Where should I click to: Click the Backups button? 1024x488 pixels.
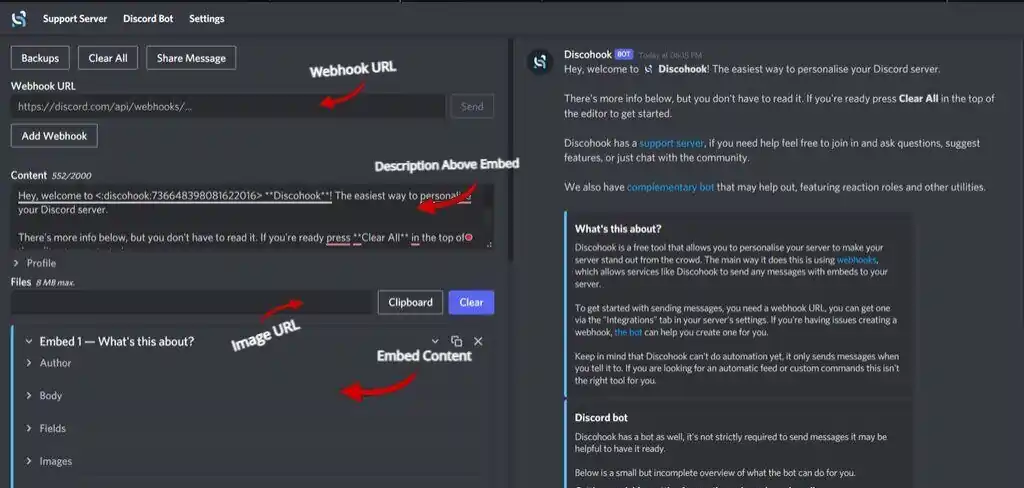(40, 58)
